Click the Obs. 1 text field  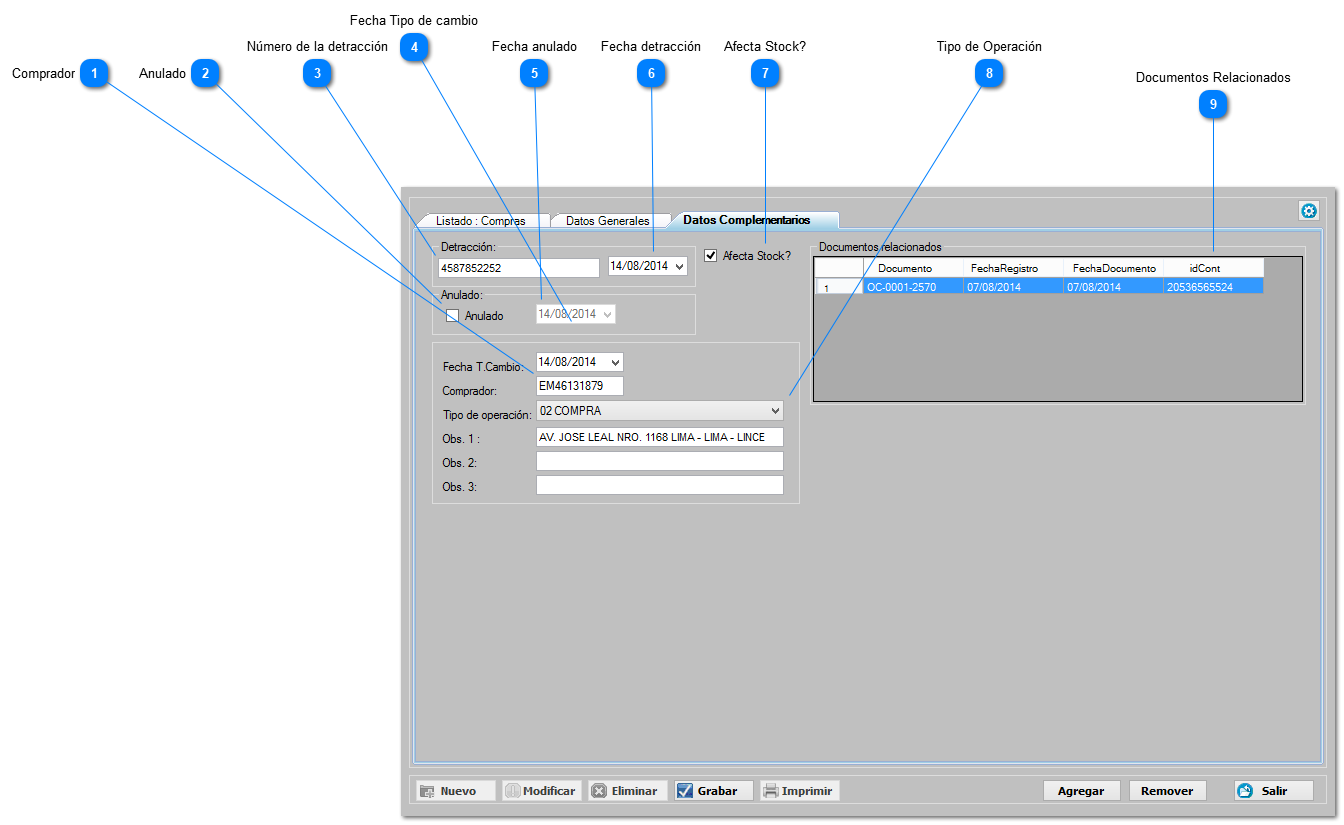(x=660, y=437)
